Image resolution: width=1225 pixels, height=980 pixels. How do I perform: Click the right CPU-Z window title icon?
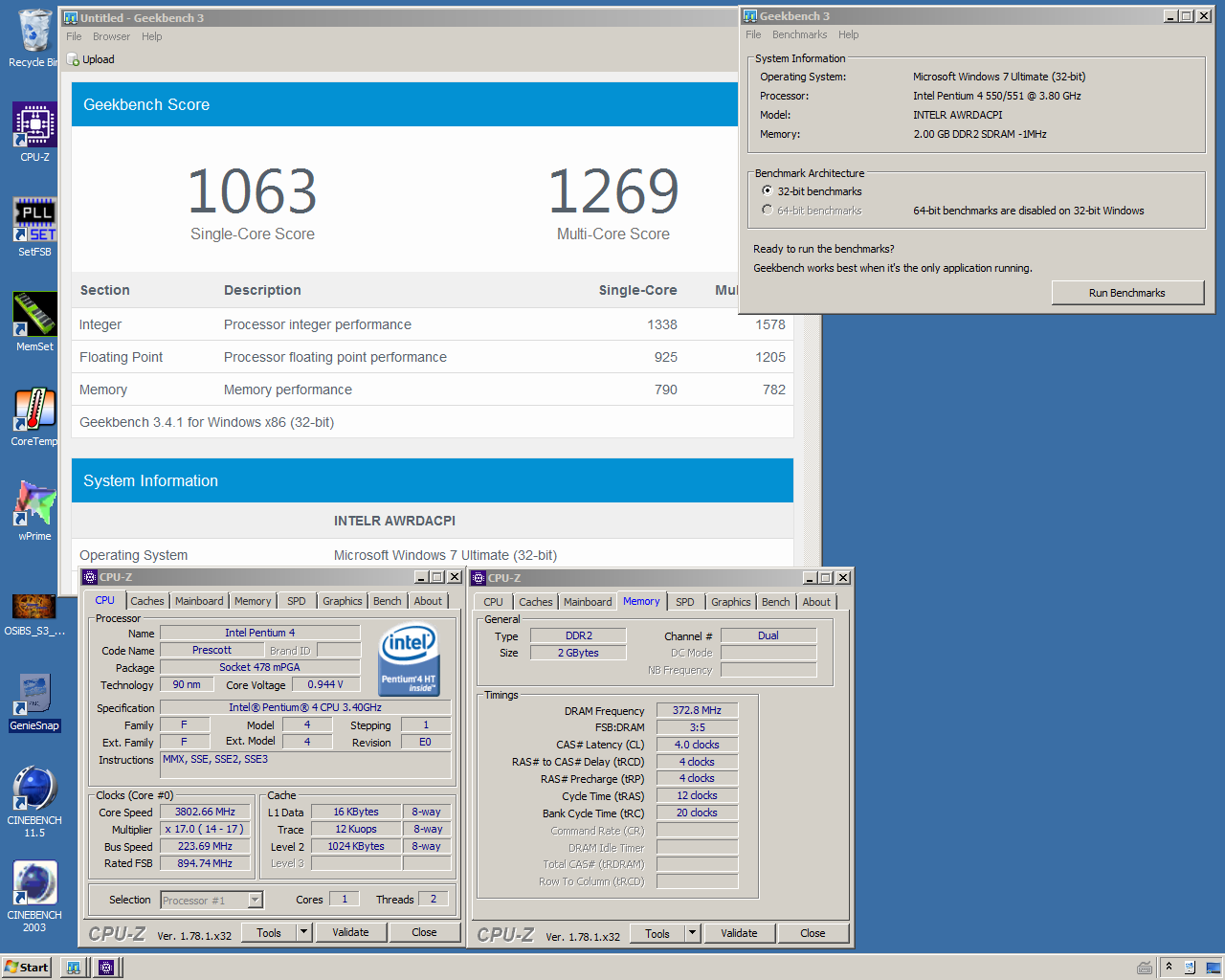coord(479,578)
